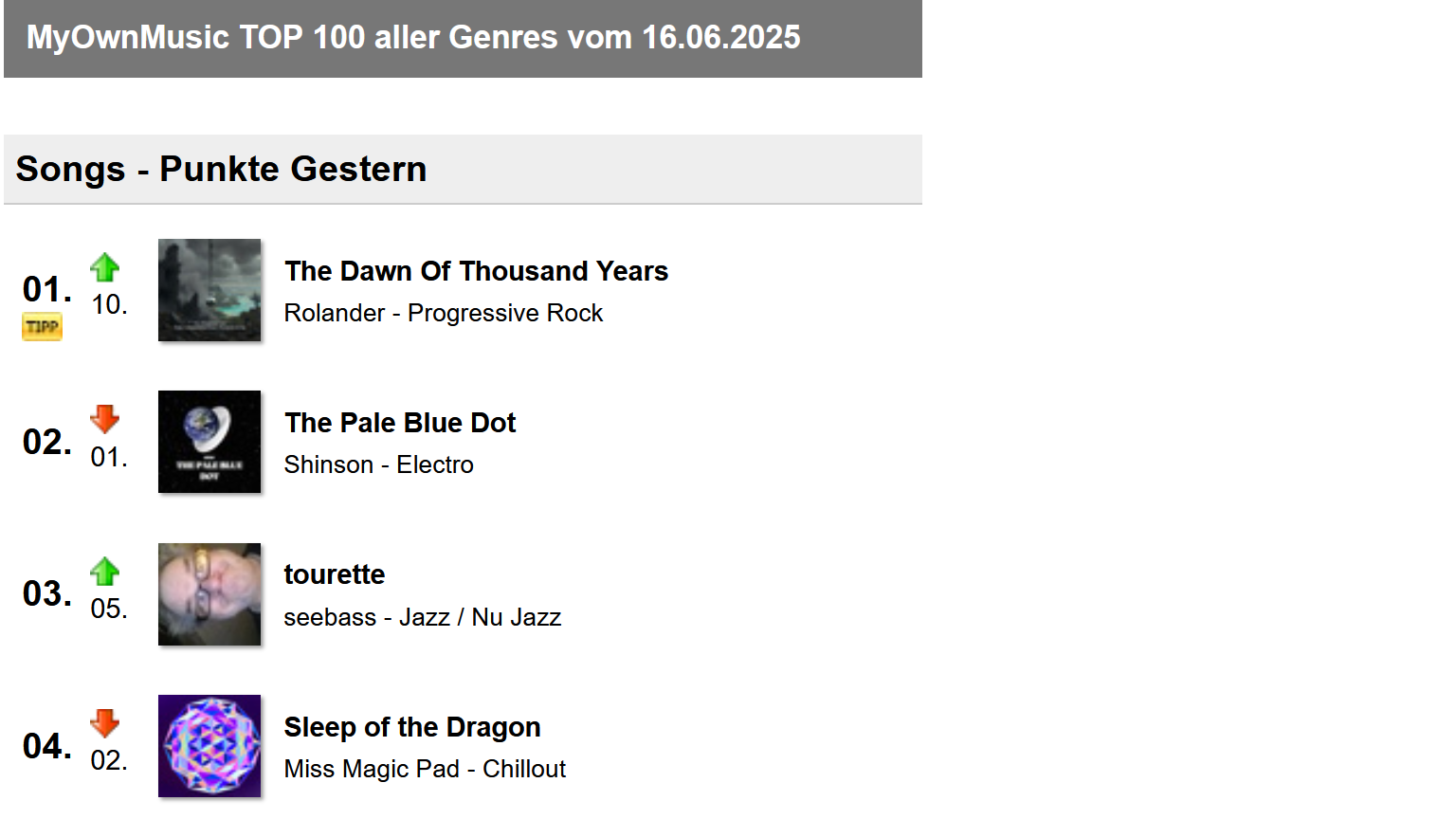
Task: Visit artist line Miss Magic Pad - Chillout
Action: pyautogui.click(x=425, y=769)
